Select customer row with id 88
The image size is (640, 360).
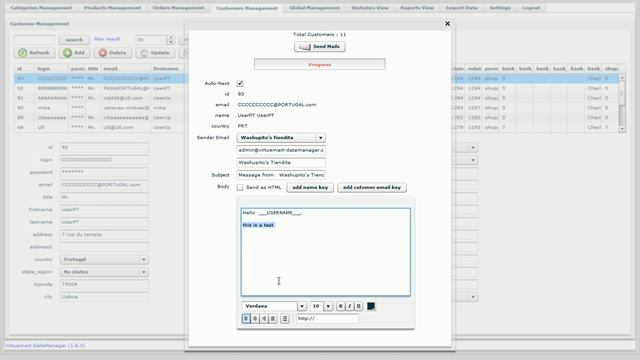coord(100,127)
